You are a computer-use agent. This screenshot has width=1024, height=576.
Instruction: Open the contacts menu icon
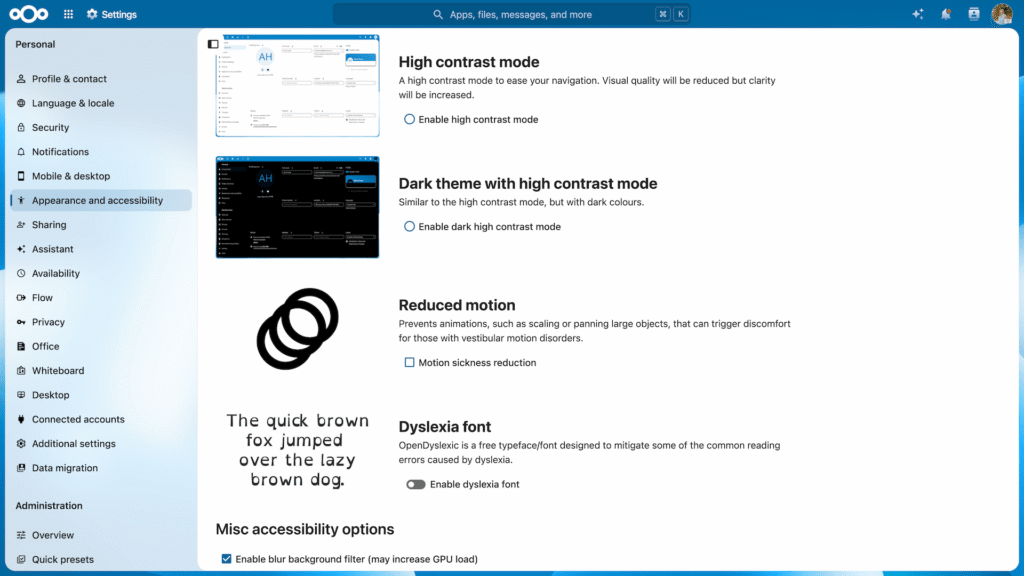click(x=974, y=14)
